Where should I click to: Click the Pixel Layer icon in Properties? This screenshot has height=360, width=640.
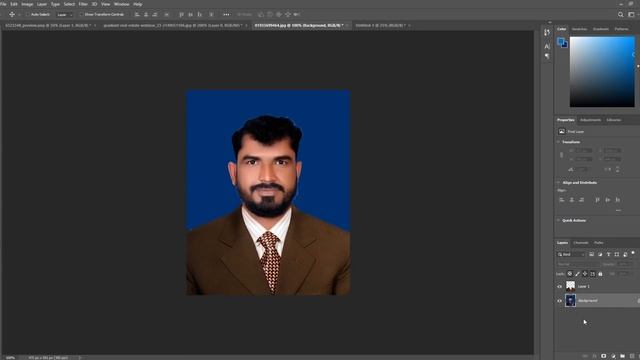tap(562, 131)
